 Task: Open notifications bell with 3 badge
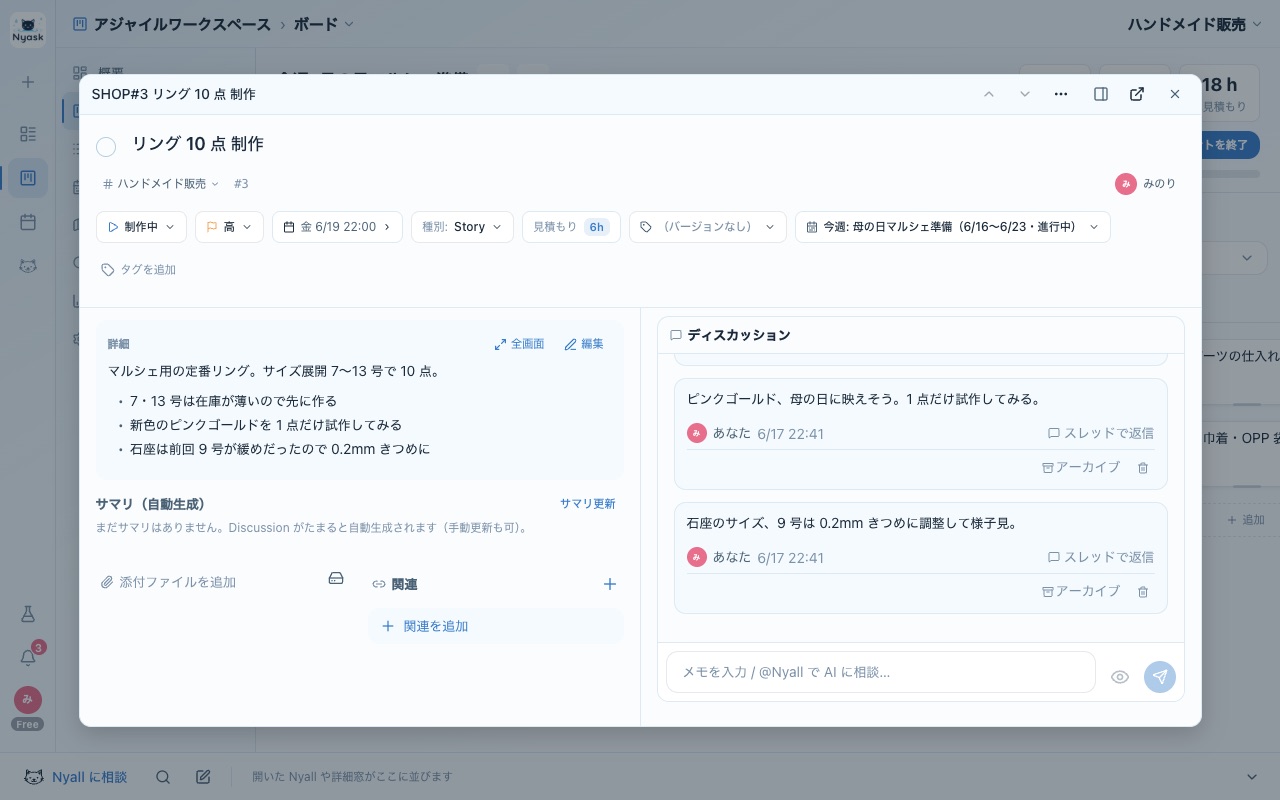(28, 657)
